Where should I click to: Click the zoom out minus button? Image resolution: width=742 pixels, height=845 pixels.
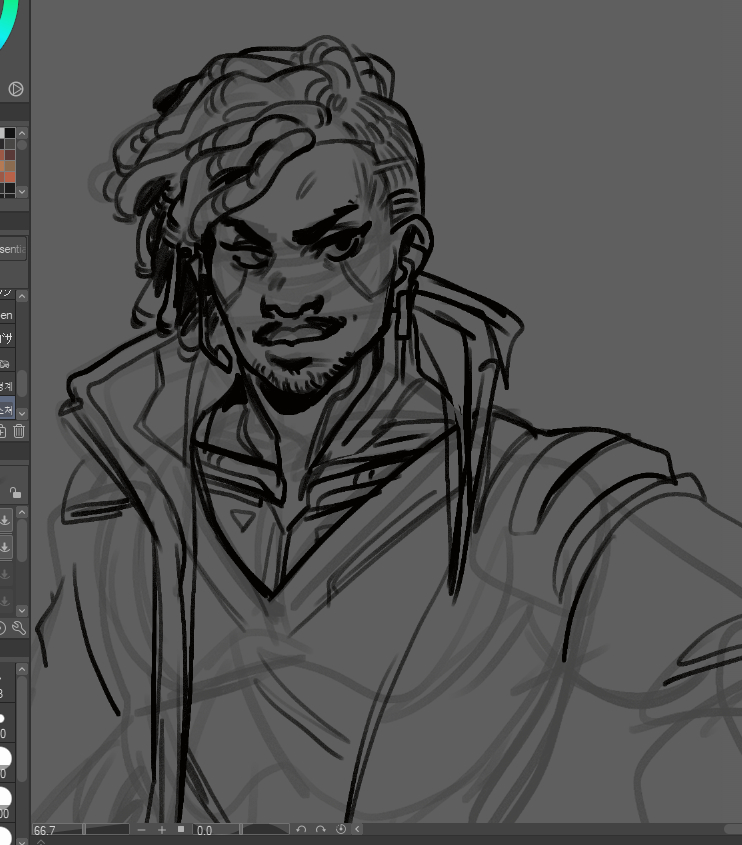(142, 830)
